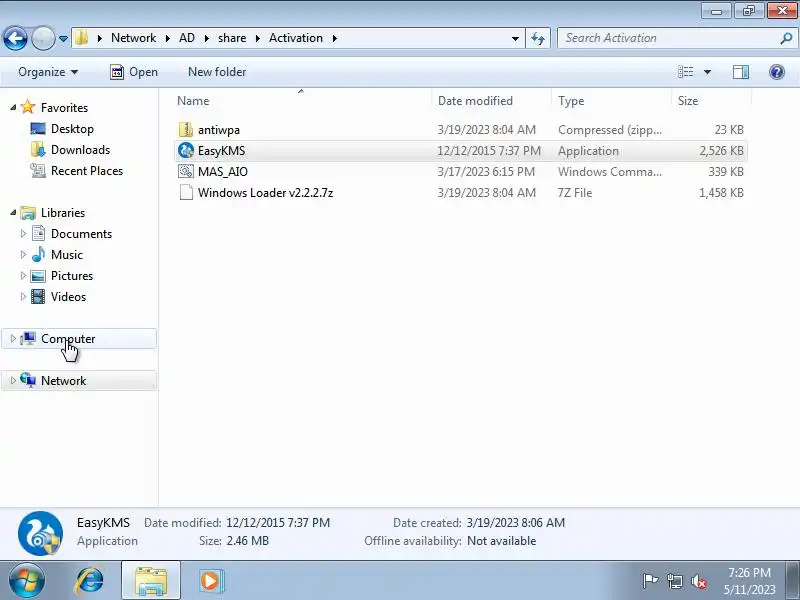This screenshot has height=600, width=800.
Task: Open the Windows Start button
Action: click(x=26, y=581)
